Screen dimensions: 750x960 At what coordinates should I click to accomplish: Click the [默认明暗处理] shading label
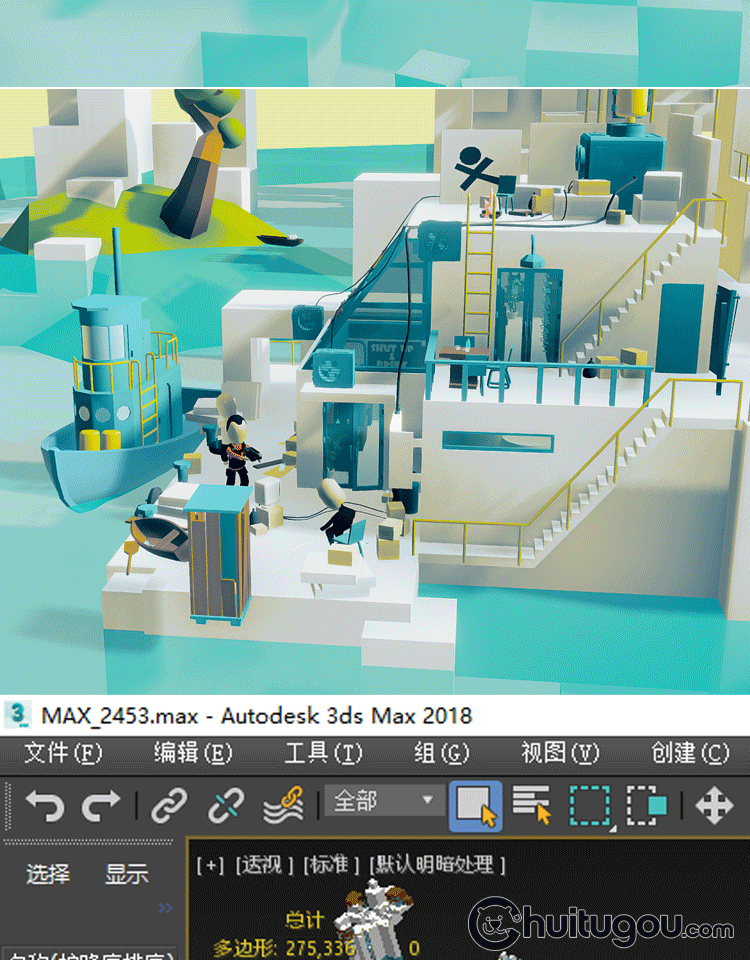[x=437, y=865]
